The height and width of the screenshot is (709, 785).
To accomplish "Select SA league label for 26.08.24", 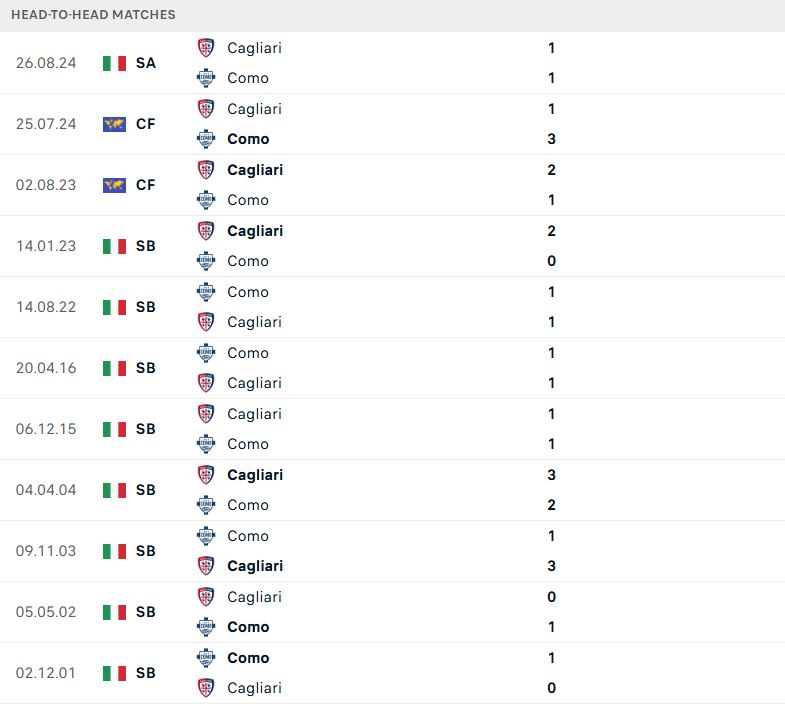I will 146,63.
